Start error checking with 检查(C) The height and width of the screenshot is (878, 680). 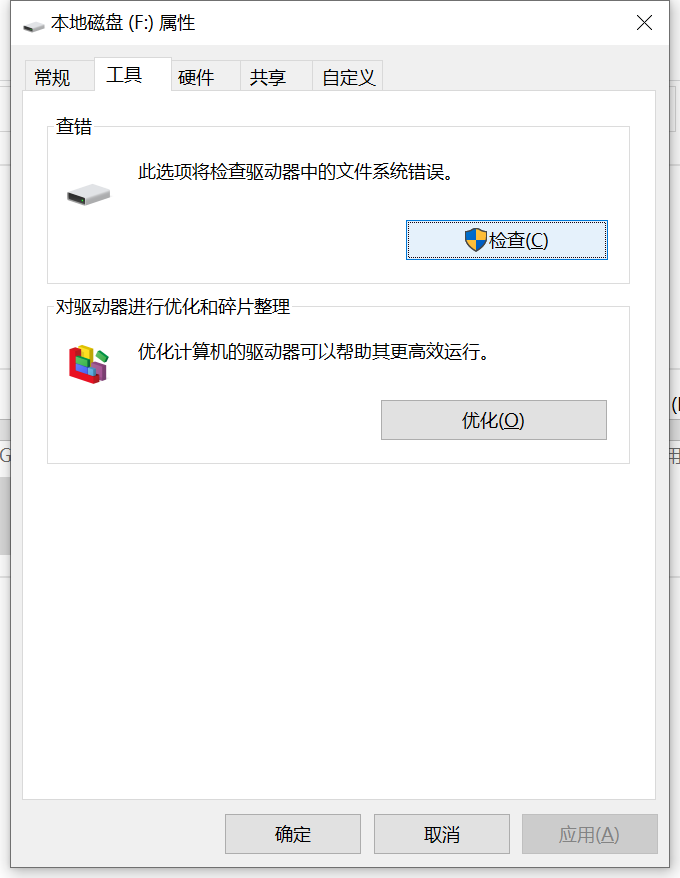click(506, 240)
